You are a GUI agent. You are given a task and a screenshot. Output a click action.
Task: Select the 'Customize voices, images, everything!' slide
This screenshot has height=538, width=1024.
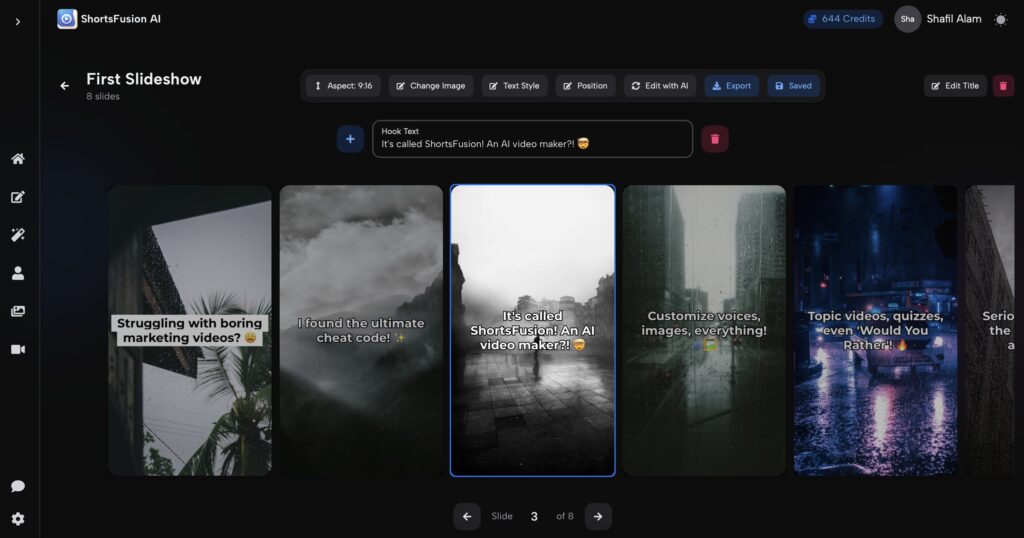[x=704, y=330]
